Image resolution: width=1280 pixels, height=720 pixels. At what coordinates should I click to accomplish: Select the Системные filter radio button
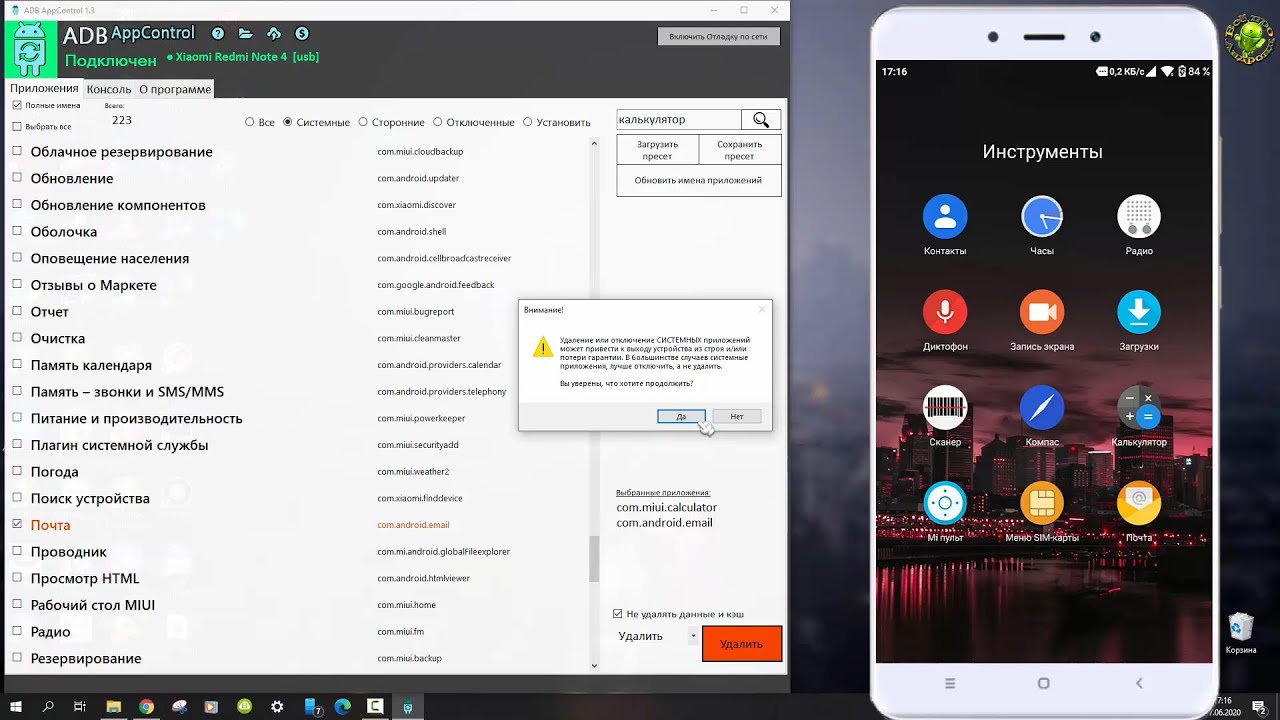288,122
